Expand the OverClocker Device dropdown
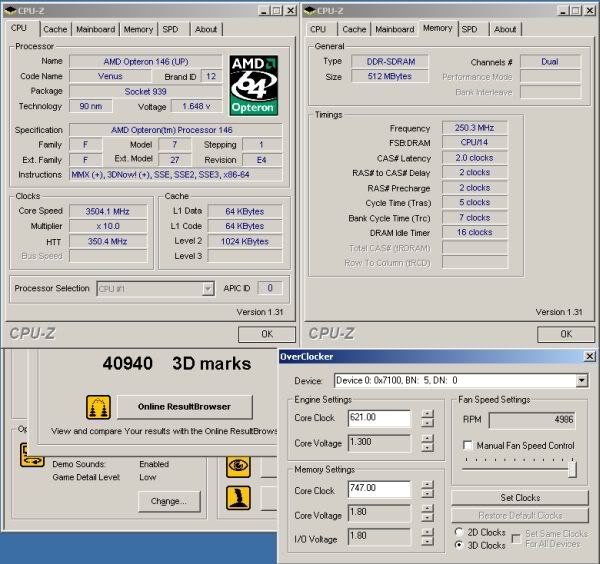This screenshot has width=600, height=564. (x=582, y=380)
